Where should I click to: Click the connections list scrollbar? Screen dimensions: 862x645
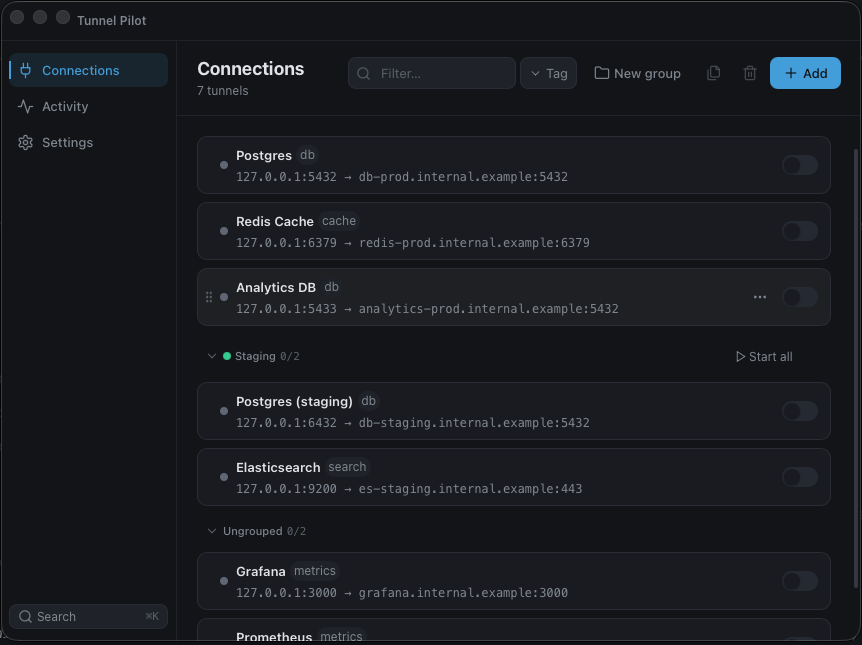(855, 368)
